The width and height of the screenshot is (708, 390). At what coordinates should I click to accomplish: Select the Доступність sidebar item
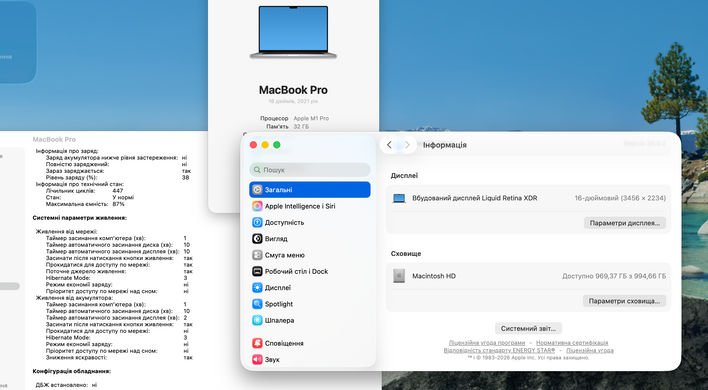click(x=310, y=223)
